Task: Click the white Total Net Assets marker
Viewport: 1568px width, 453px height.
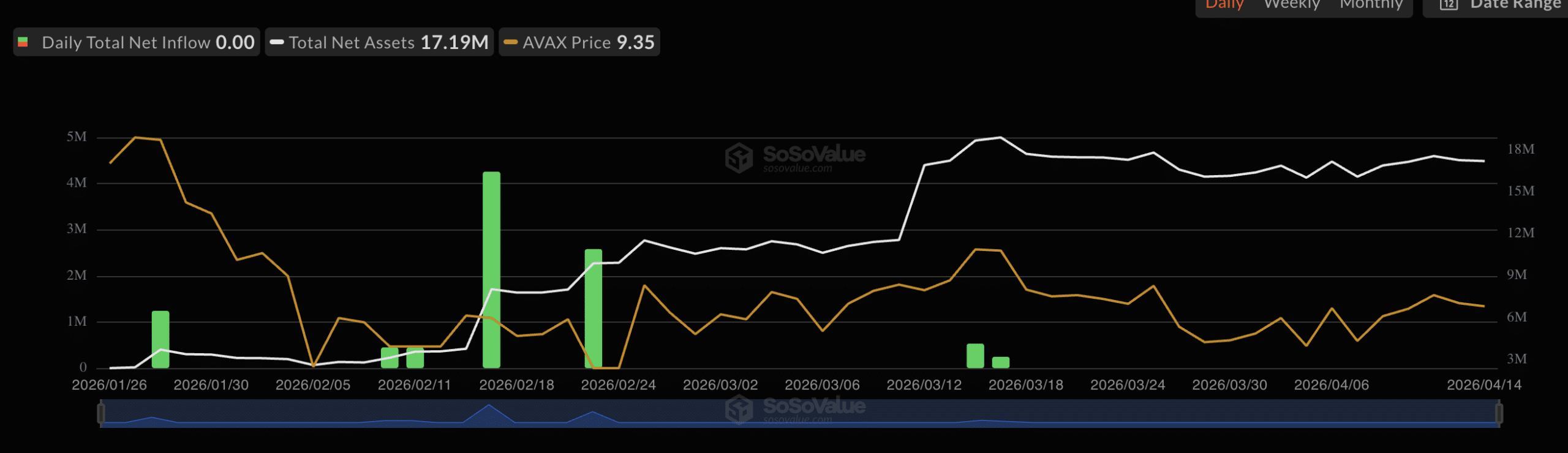Action: (x=277, y=42)
